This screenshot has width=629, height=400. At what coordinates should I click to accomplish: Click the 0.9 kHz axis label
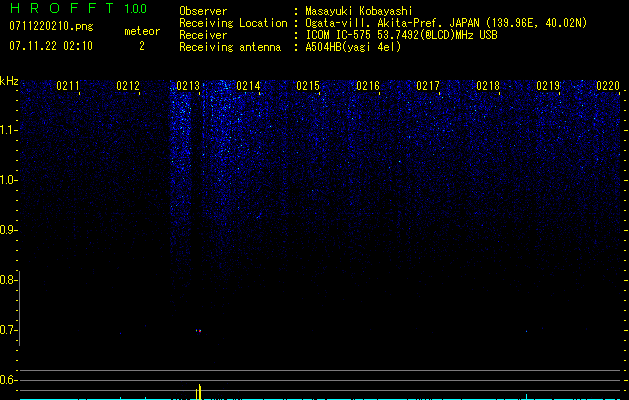[x=7, y=230]
